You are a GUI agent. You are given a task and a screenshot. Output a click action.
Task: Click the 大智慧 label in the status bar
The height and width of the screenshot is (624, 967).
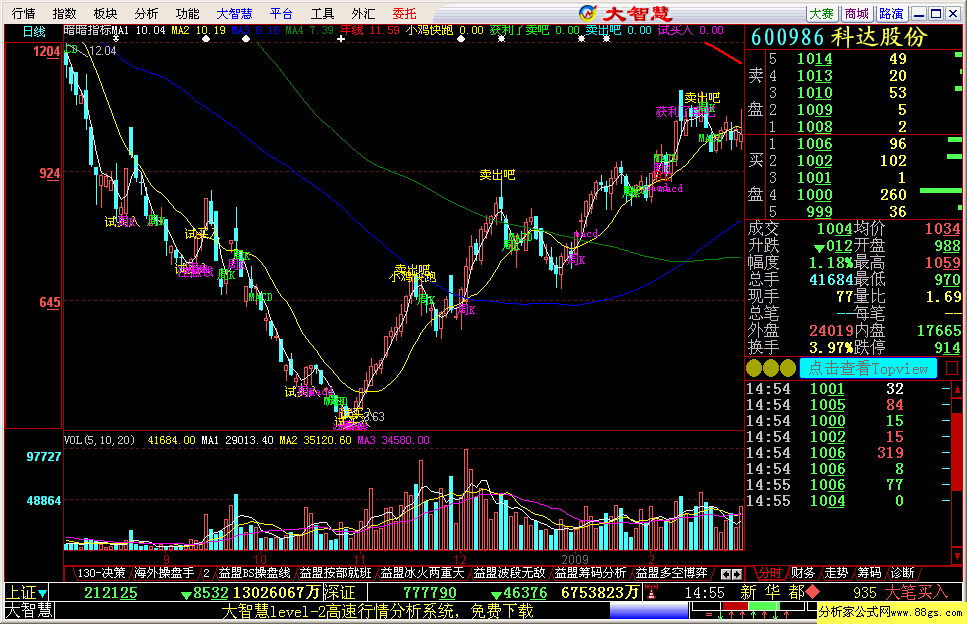[29, 610]
